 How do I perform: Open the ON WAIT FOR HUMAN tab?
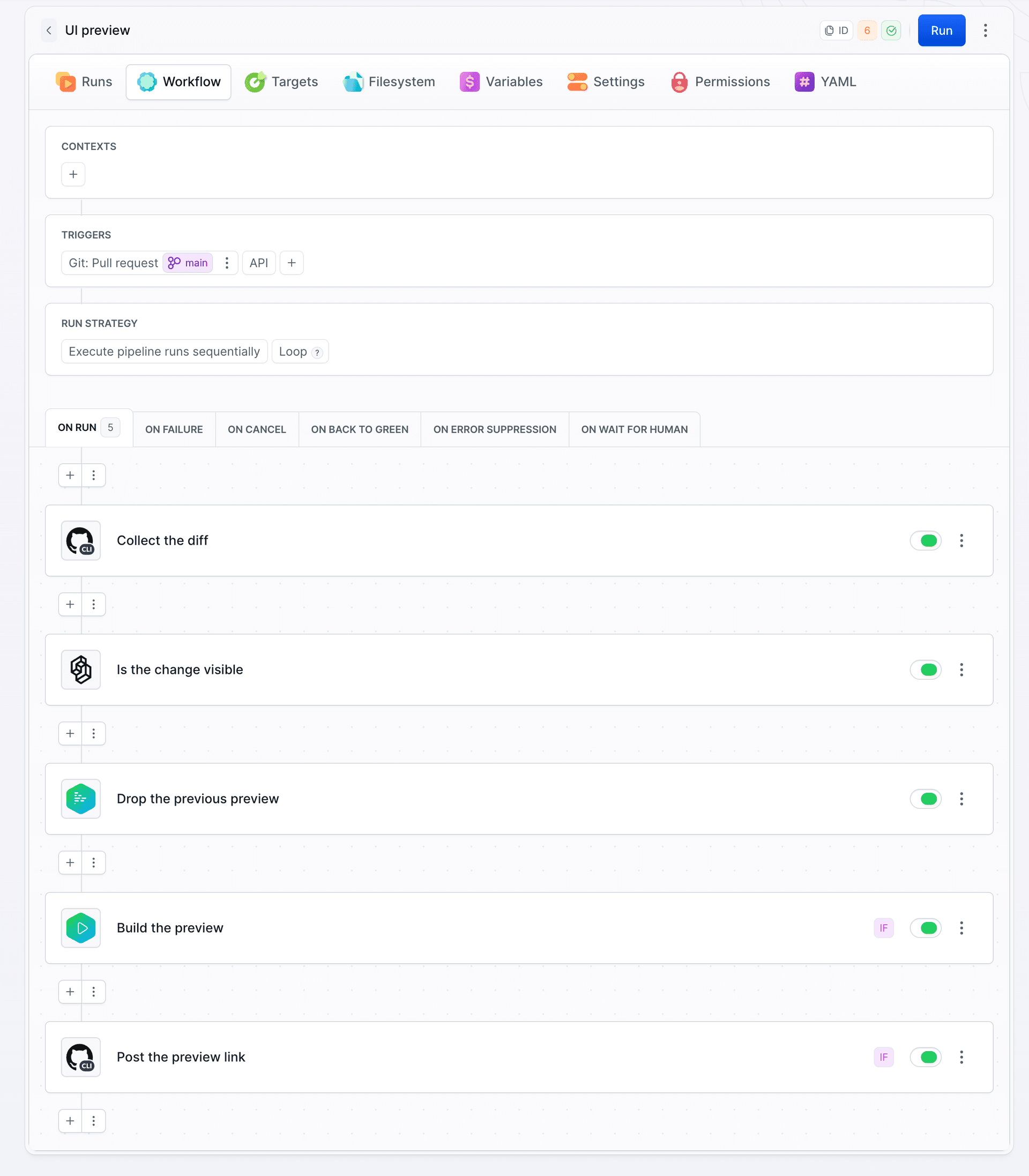[x=634, y=429]
